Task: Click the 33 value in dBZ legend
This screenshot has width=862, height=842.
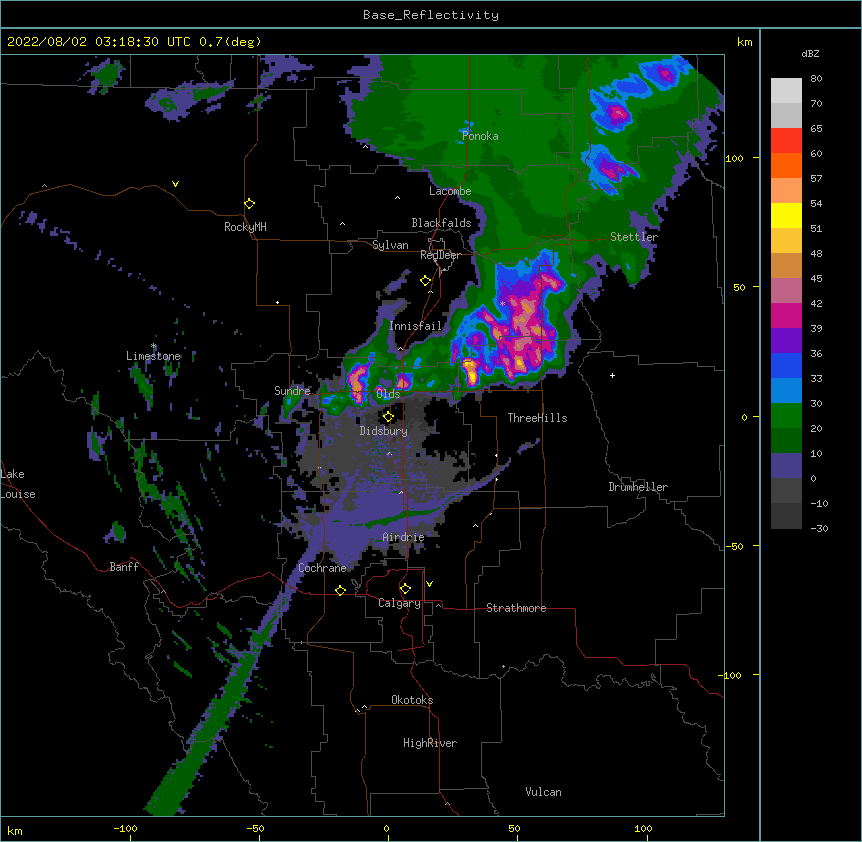Action: pos(816,379)
